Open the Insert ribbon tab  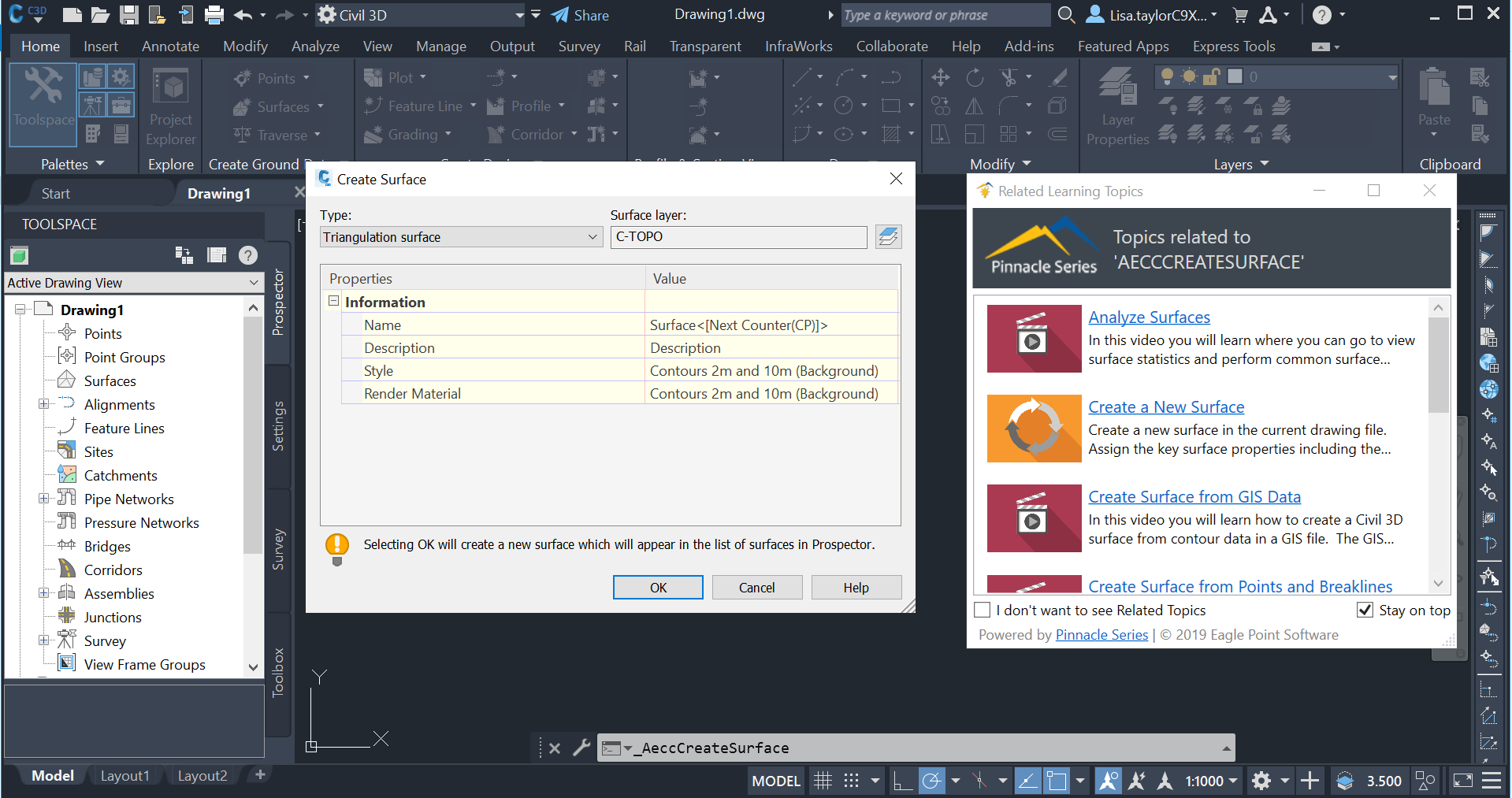[101, 46]
